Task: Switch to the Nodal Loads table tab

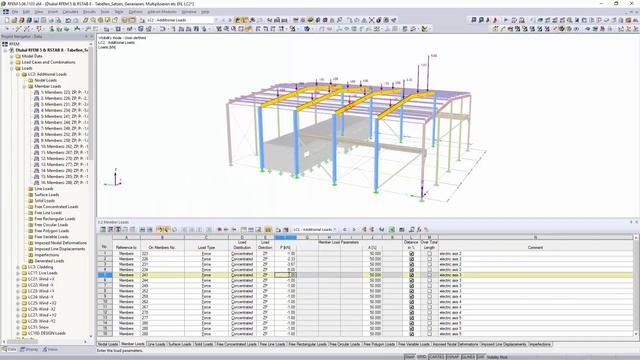Action: (108, 344)
